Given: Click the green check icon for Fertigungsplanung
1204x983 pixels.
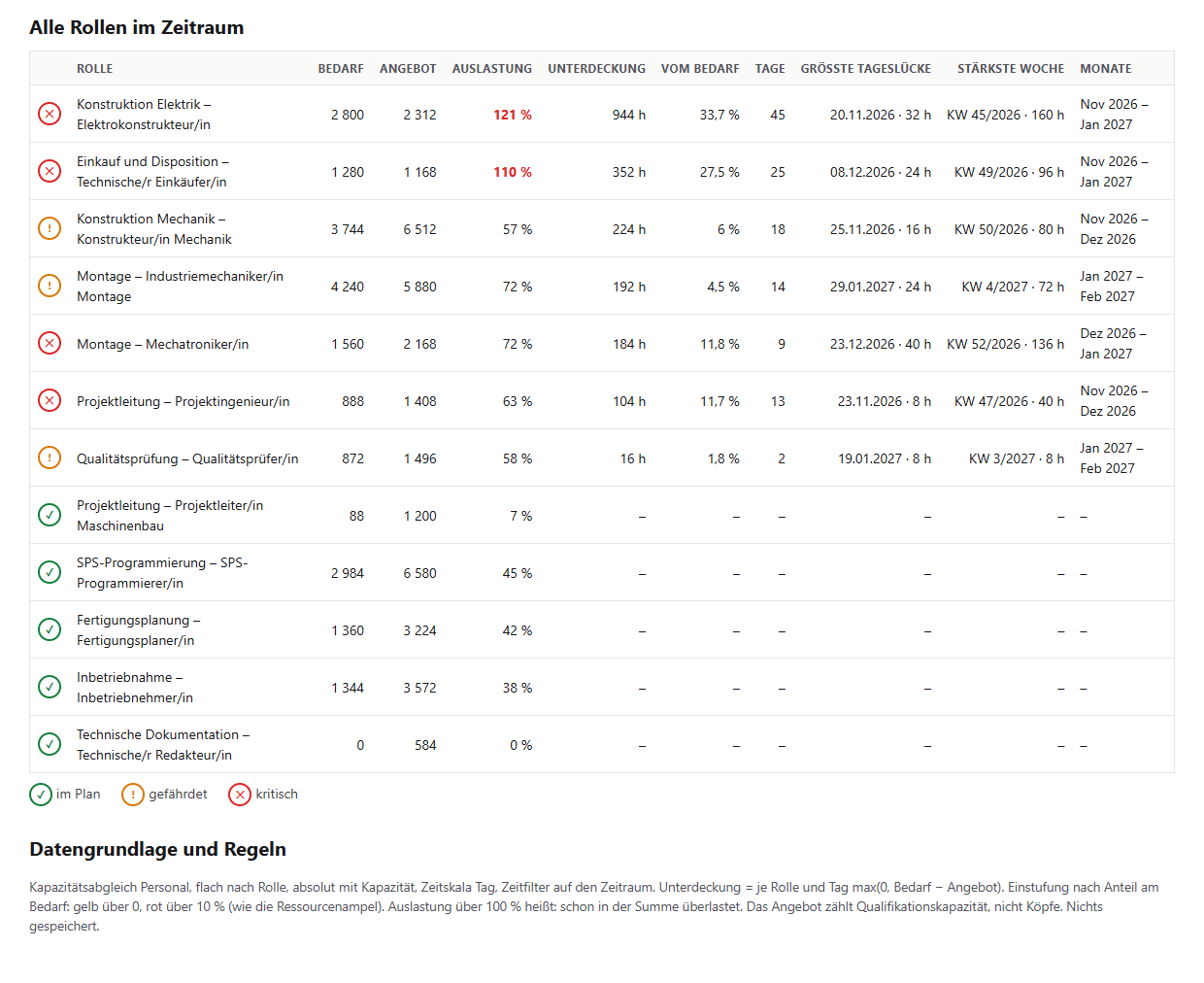Looking at the screenshot, I should click(x=50, y=630).
